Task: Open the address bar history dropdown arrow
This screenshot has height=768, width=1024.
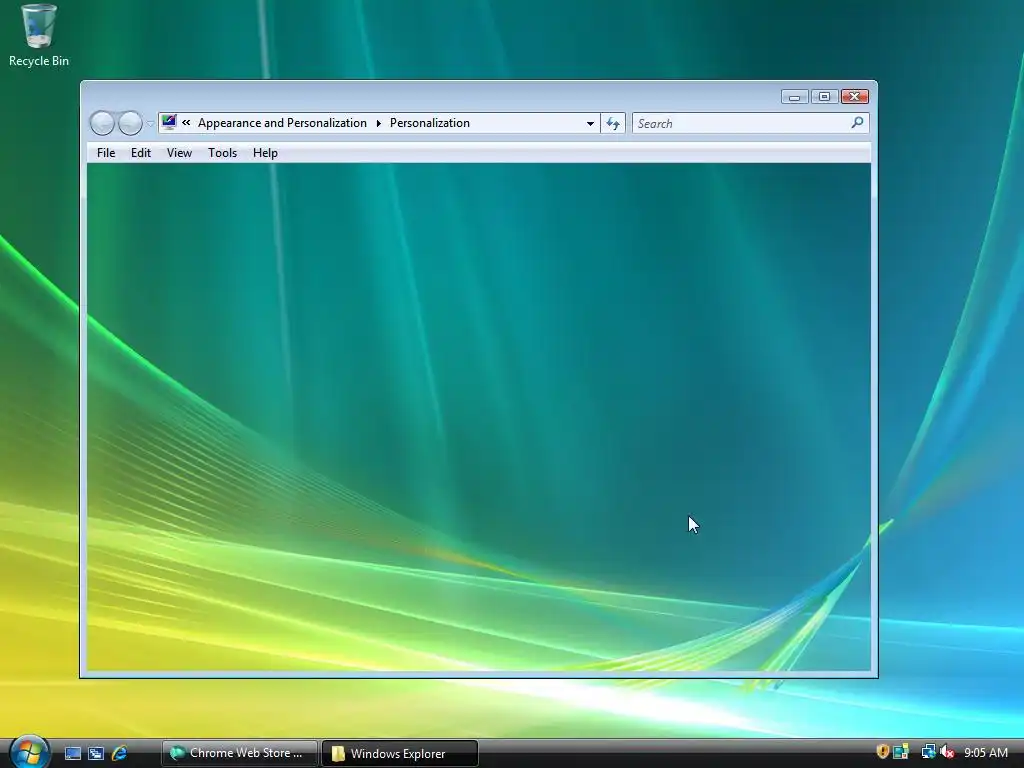Action: [590, 123]
